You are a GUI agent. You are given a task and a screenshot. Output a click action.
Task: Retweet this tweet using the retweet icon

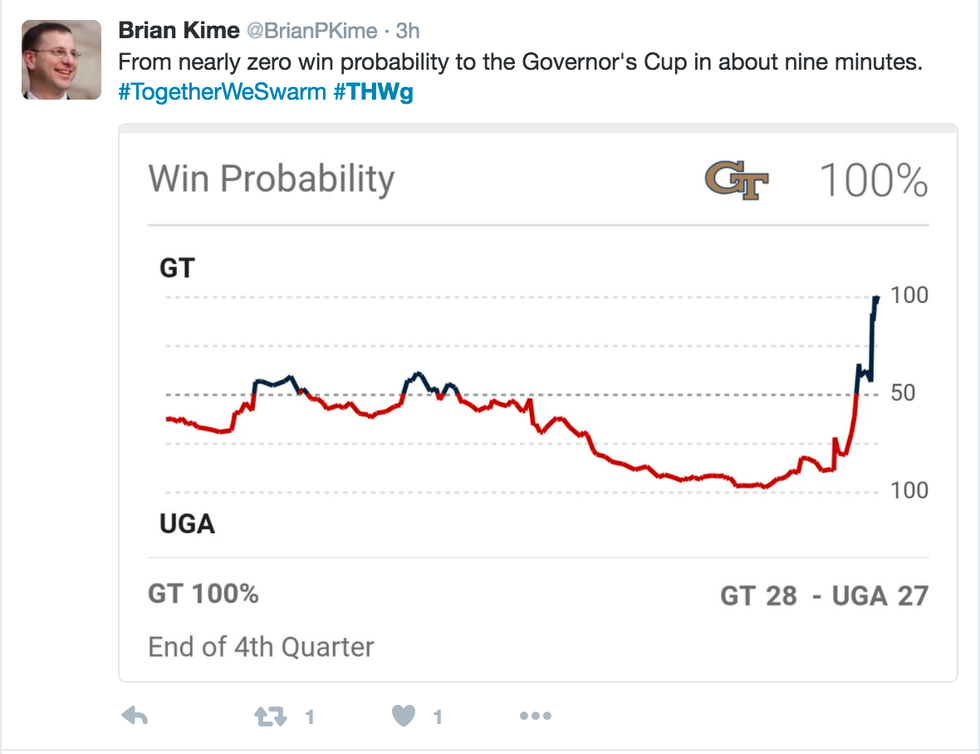pos(271,716)
